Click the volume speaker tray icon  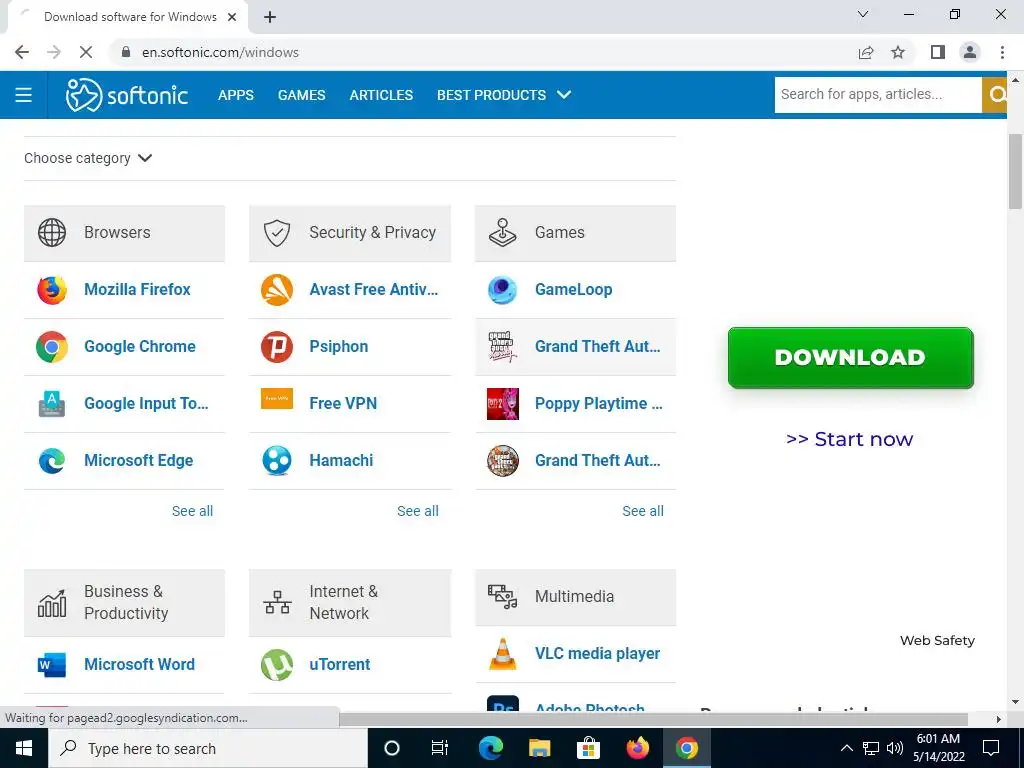point(895,748)
